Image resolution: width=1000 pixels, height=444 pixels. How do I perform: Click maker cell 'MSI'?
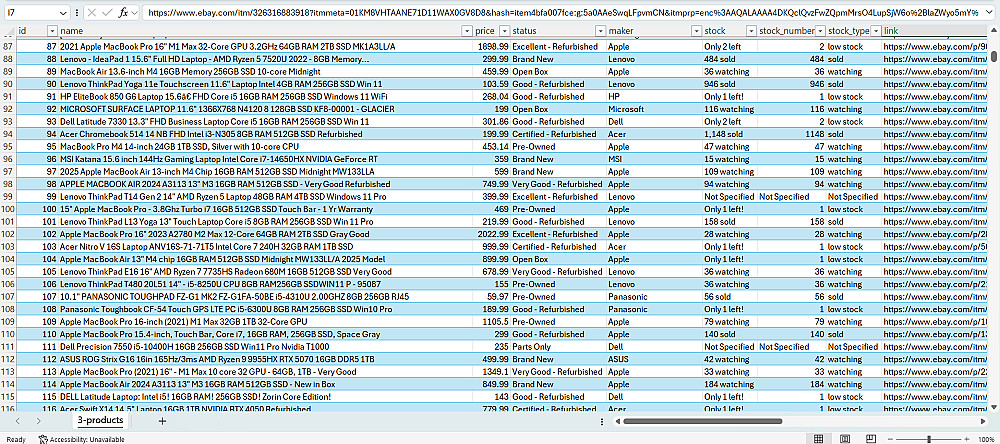click(654, 159)
